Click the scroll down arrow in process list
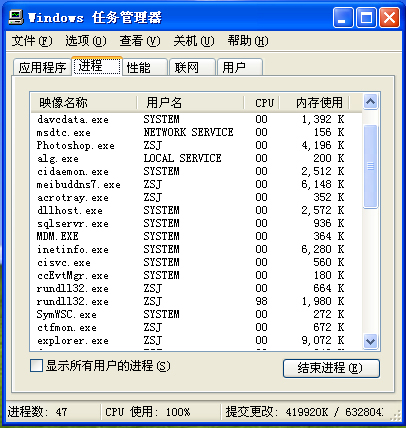This screenshot has width=406, height=428. point(371,341)
